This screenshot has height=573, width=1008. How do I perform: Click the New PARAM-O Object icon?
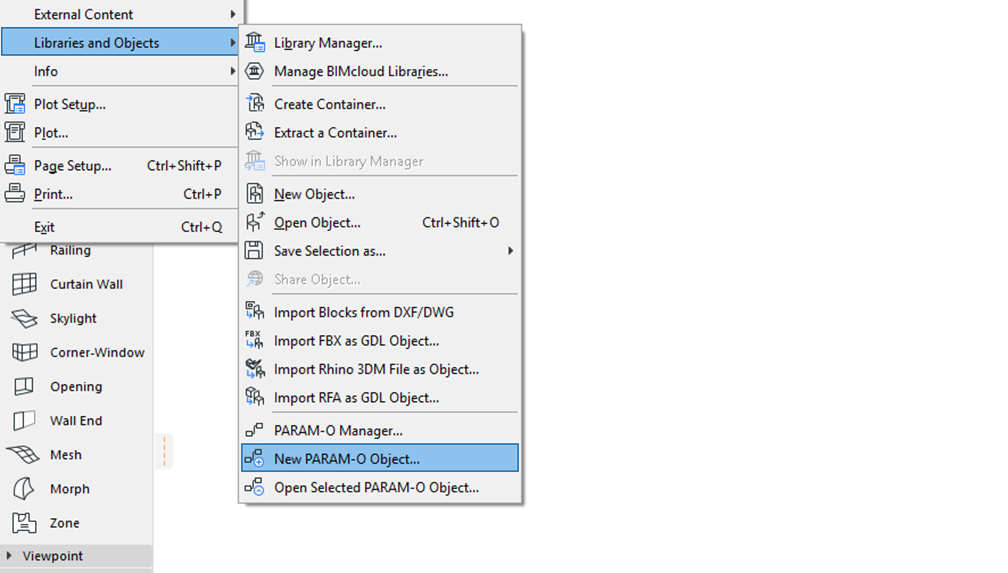tap(255, 458)
